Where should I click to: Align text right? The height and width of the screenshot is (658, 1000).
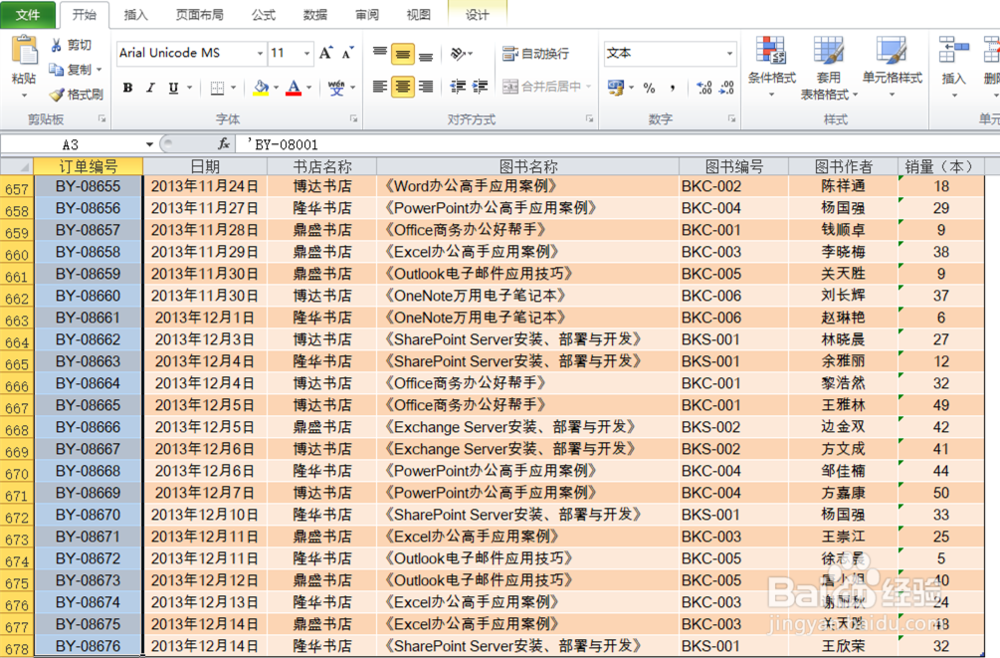tap(426, 87)
